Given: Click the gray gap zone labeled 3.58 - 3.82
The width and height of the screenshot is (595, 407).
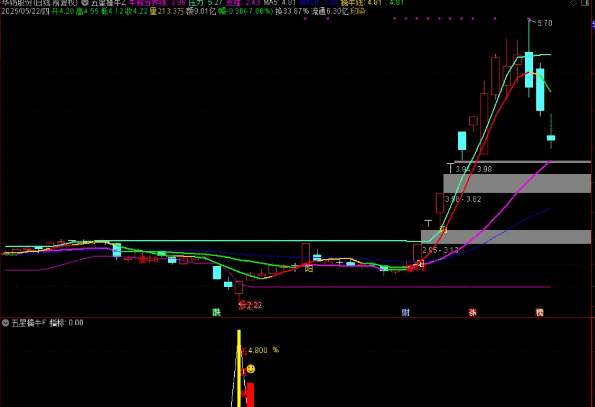Looking at the screenshot, I should pos(517,183).
